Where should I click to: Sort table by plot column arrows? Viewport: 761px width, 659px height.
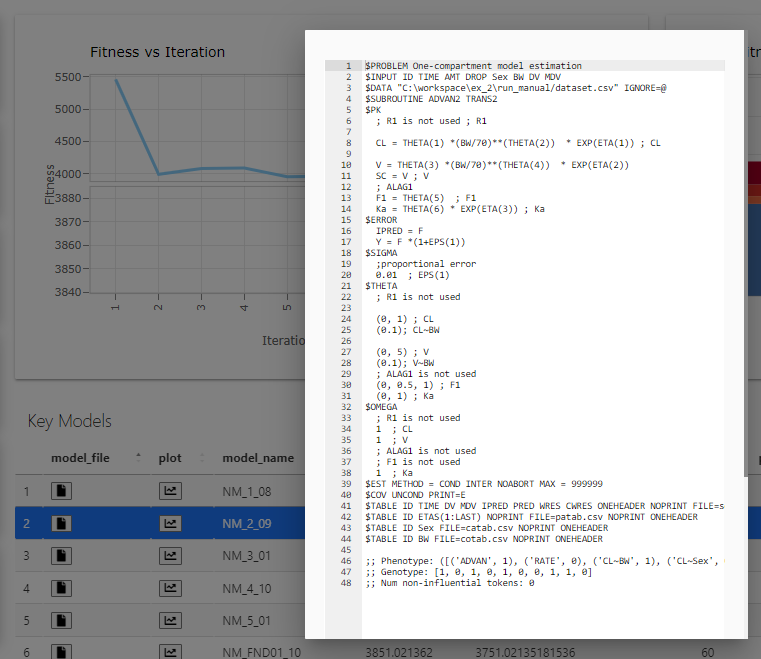[202, 457]
